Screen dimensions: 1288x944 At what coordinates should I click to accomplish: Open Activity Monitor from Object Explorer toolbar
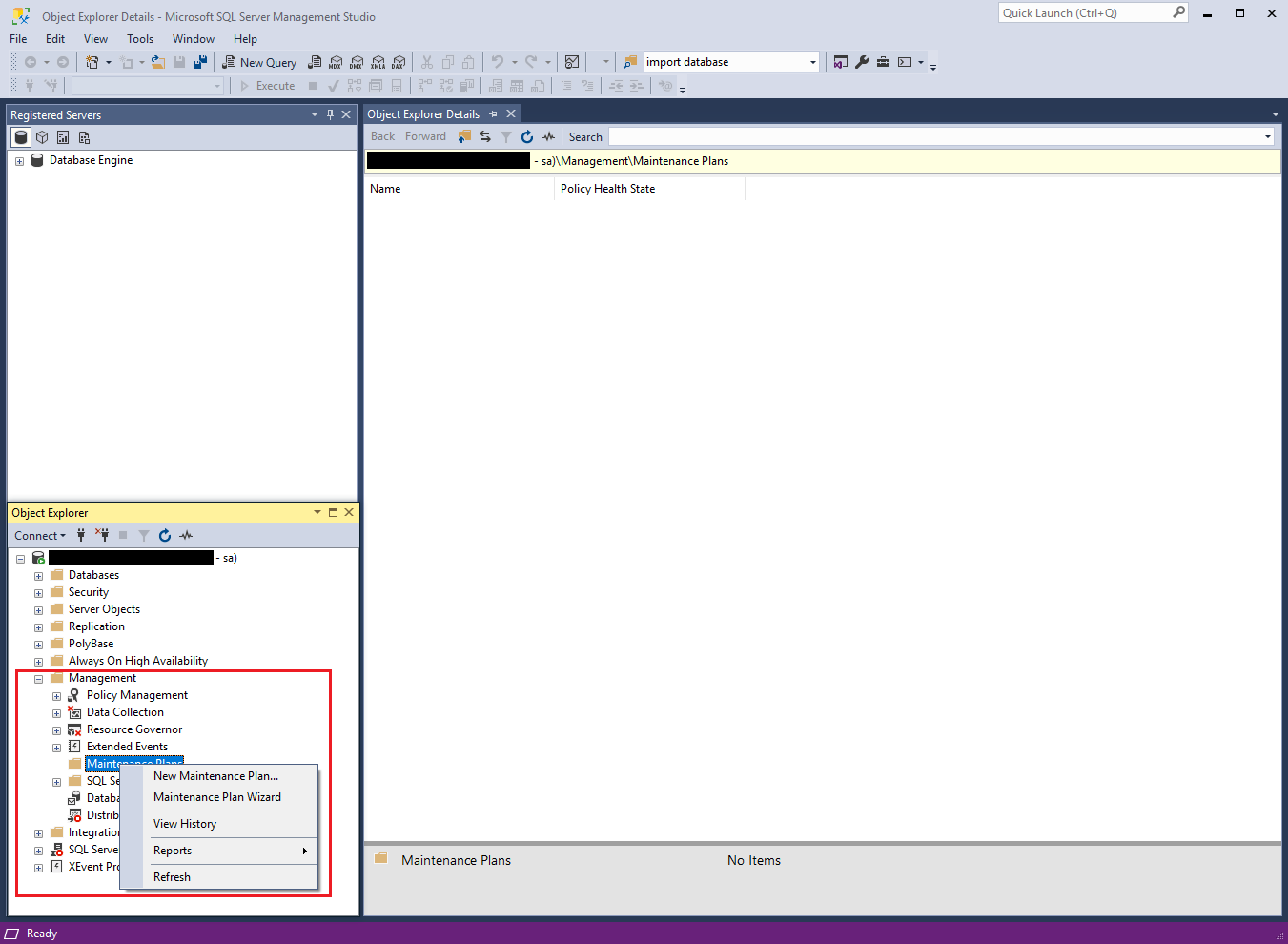click(186, 535)
